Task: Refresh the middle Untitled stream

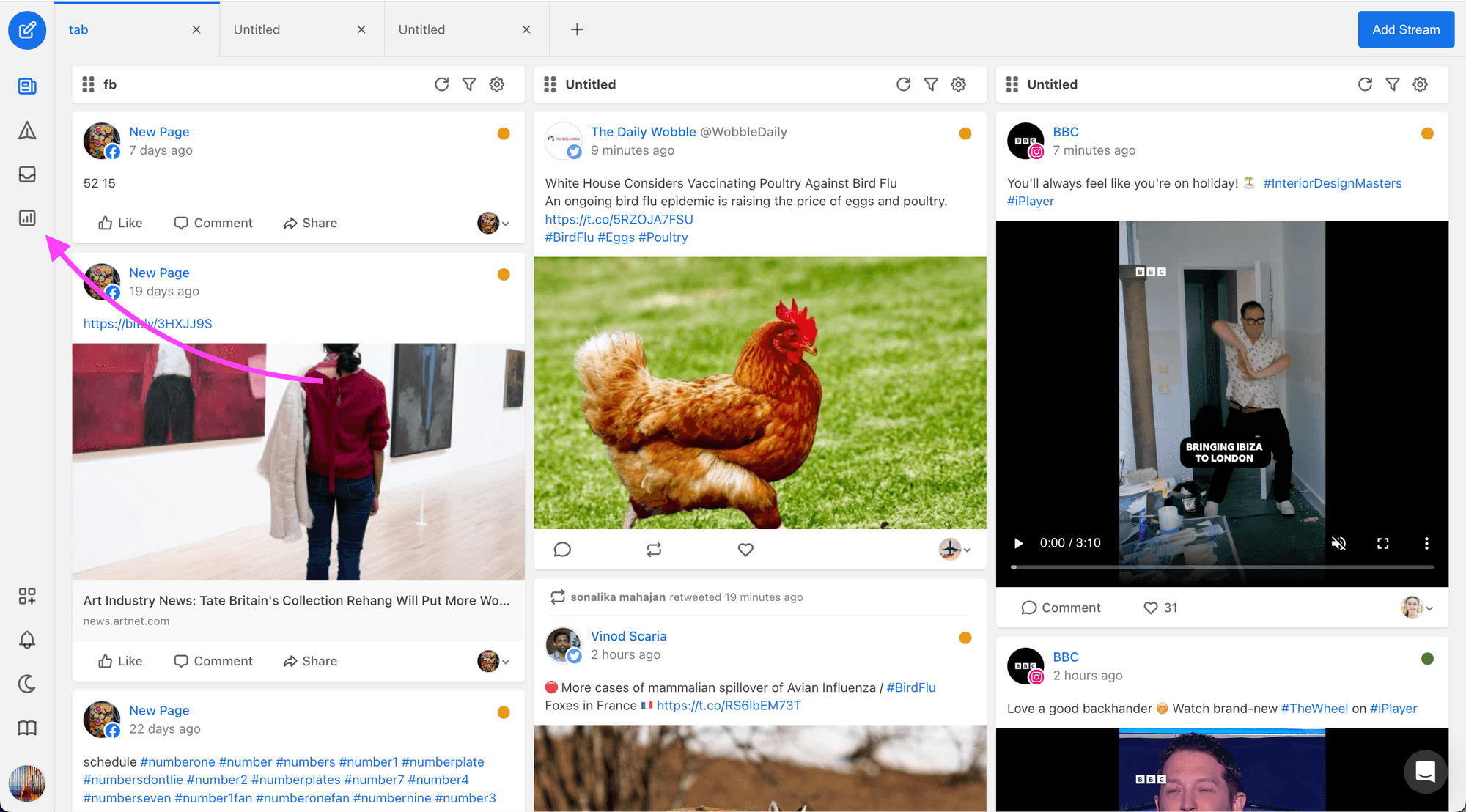Action: pyautogui.click(x=903, y=84)
